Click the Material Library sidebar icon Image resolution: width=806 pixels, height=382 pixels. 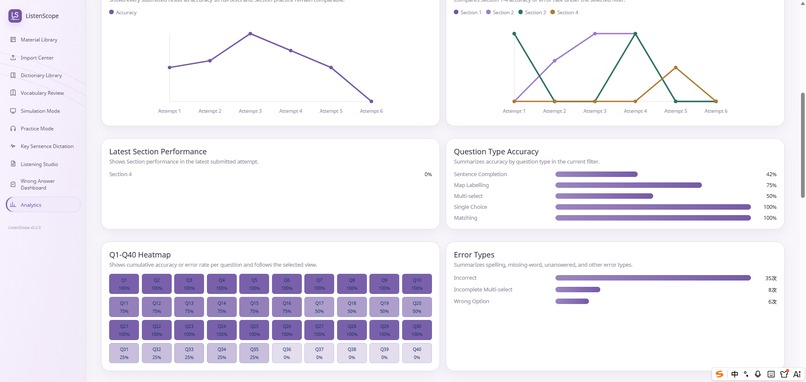click(13, 40)
